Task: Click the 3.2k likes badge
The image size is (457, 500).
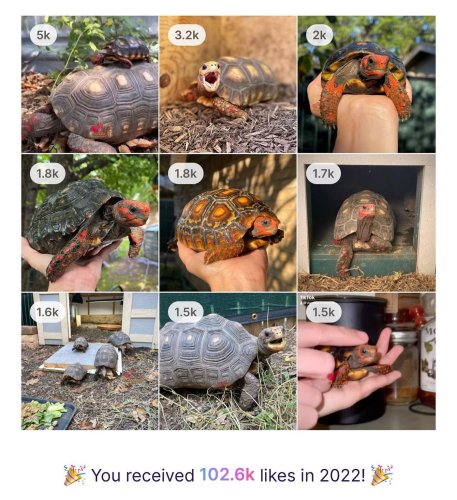Action: click(x=186, y=35)
